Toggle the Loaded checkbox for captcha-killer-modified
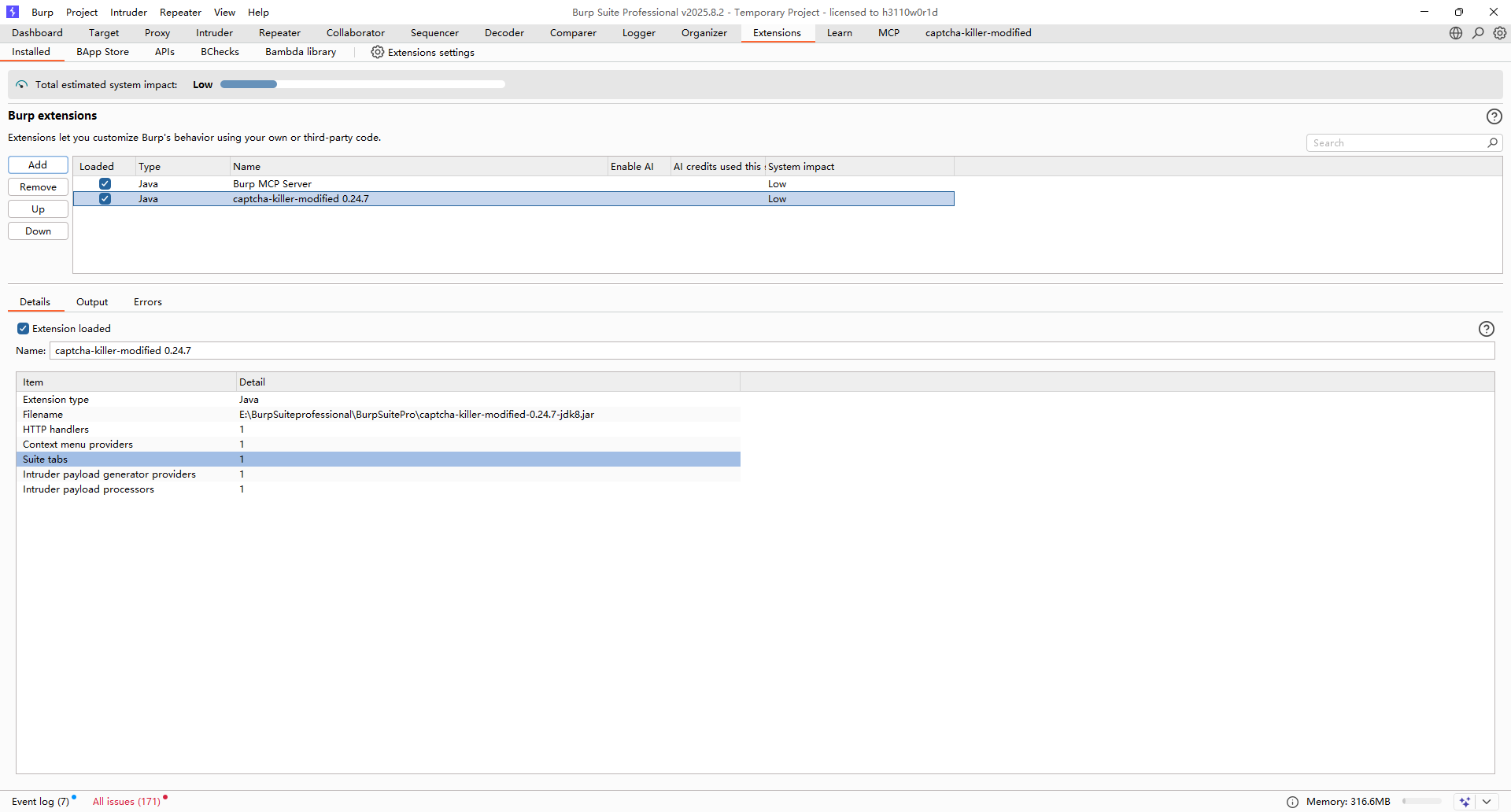The height and width of the screenshot is (812, 1511). [x=105, y=199]
